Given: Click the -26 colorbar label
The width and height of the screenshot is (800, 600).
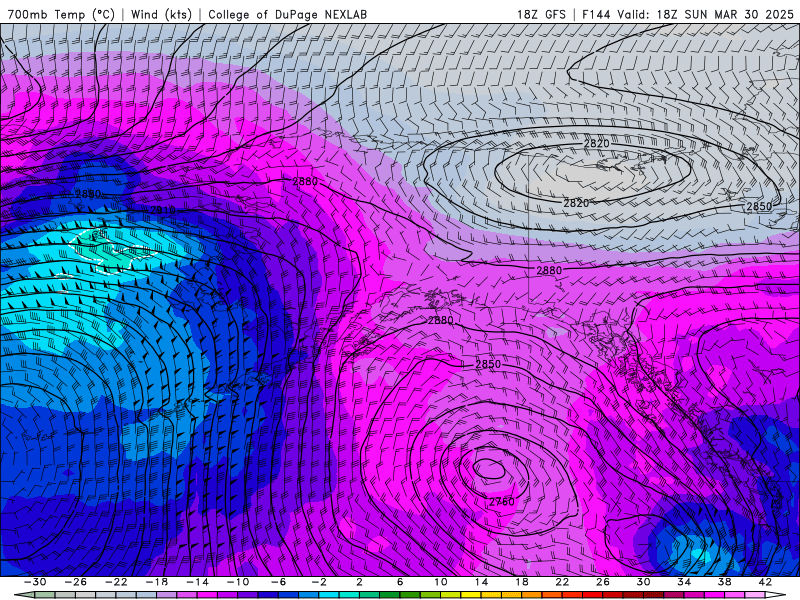Looking at the screenshot, I should [76, 582].
